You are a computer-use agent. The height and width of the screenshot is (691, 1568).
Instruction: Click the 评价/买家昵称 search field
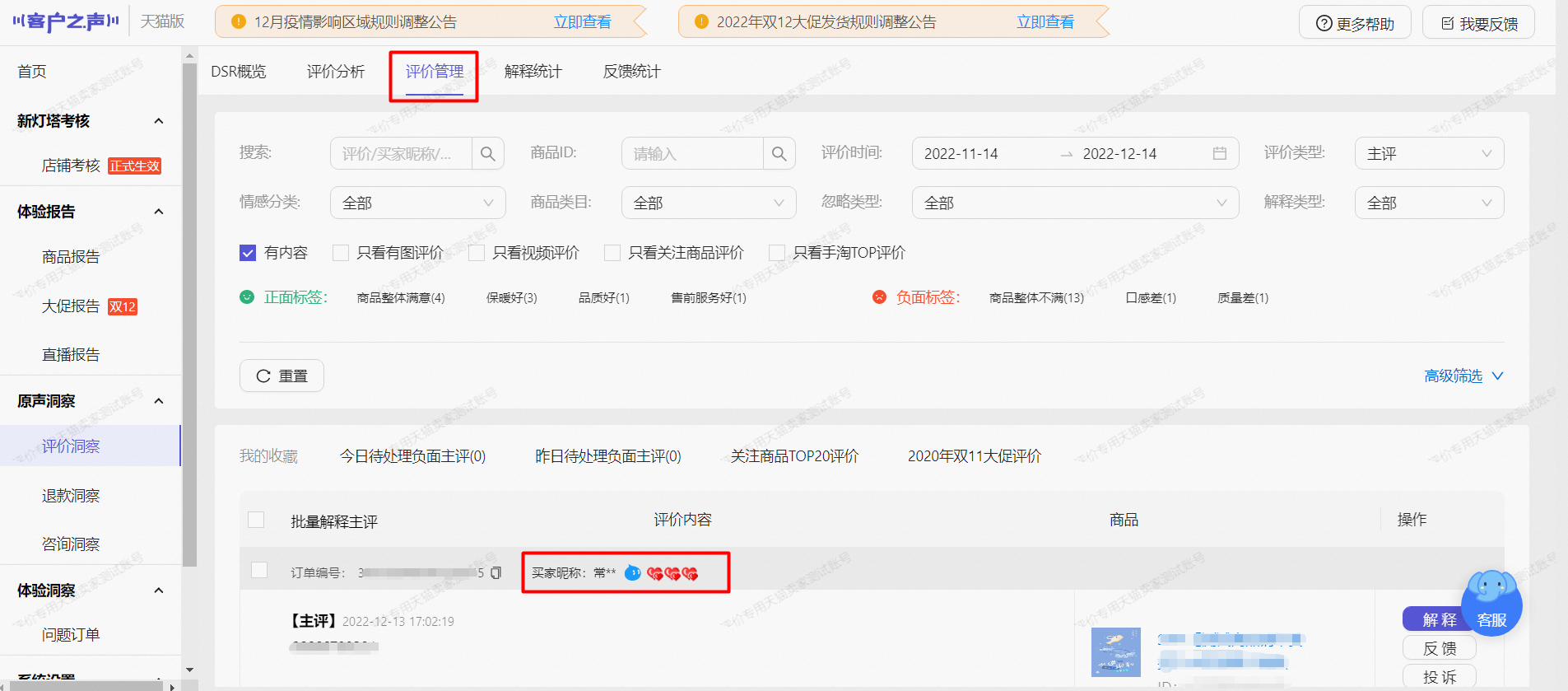point(401,154)
